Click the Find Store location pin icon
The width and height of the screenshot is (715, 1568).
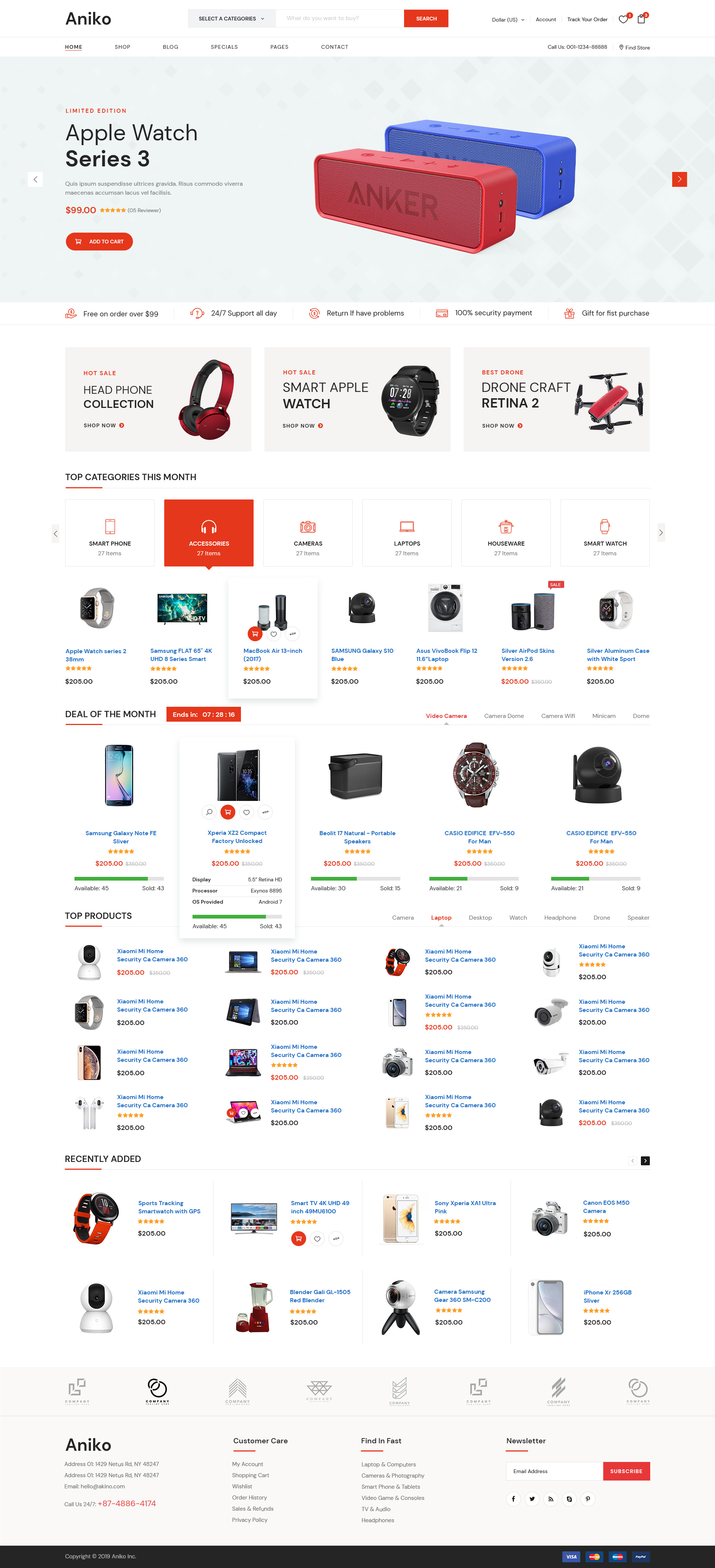coord(621,48)
